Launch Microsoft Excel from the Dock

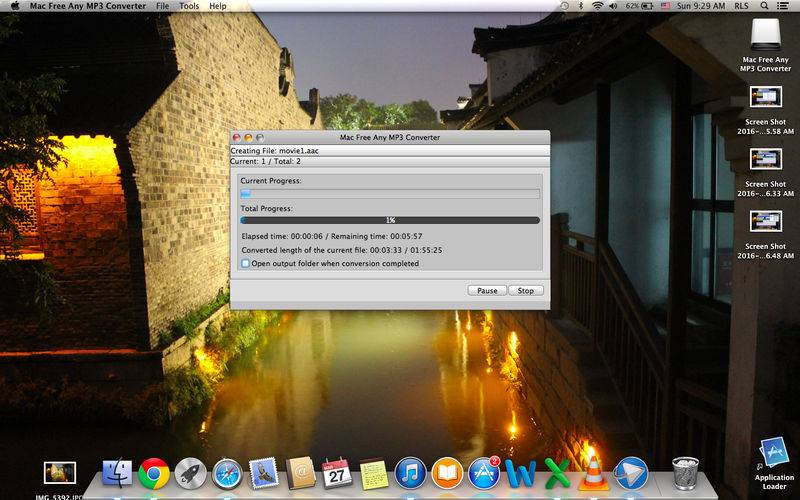click(557, 473)
